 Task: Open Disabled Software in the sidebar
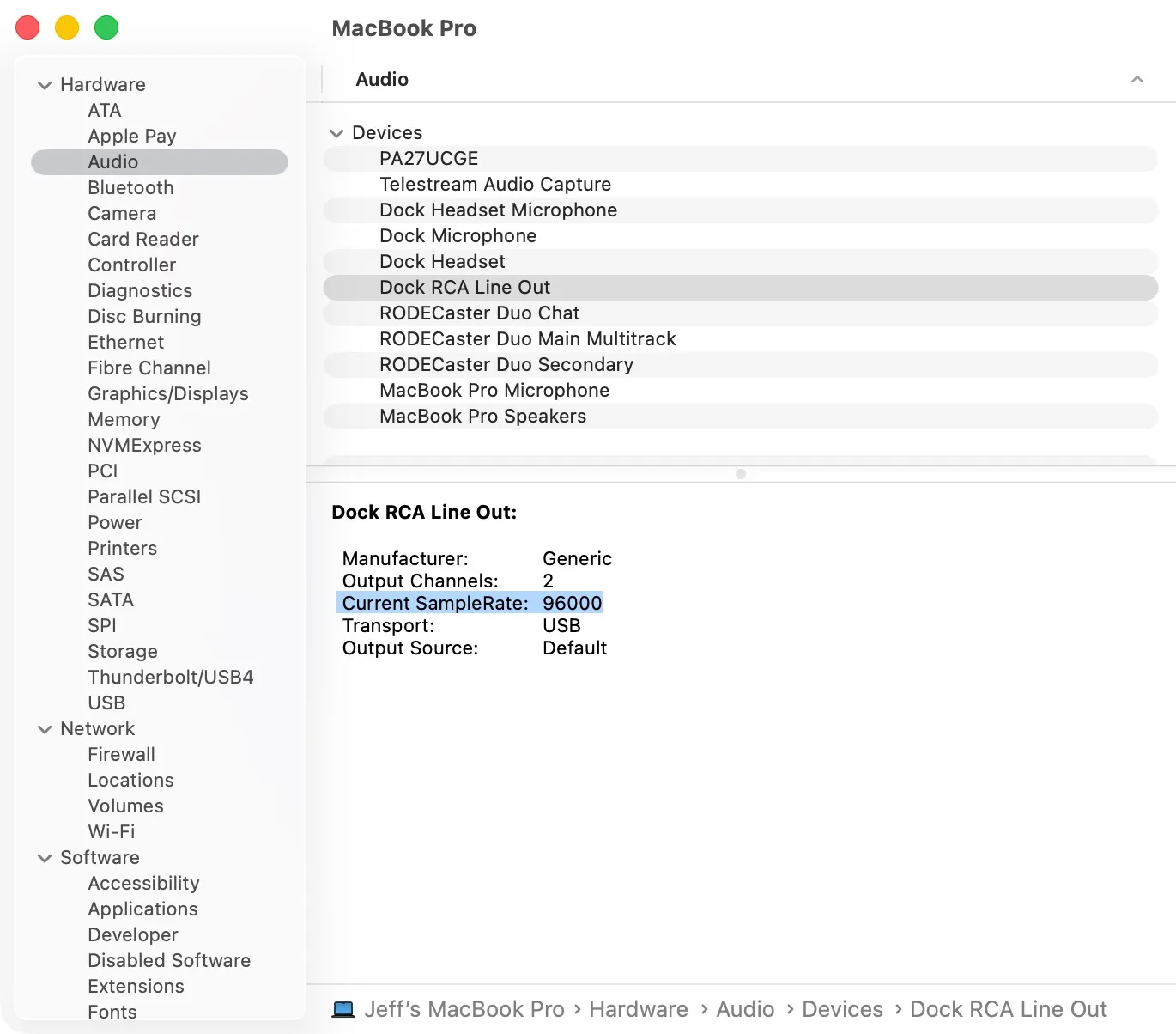click(169, 961)
